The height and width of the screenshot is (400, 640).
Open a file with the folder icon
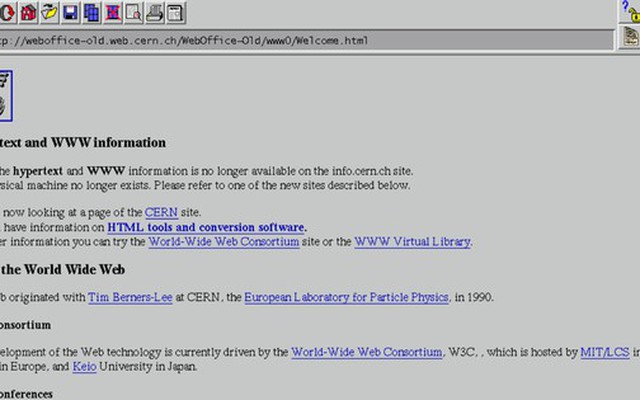pos(49,13)
